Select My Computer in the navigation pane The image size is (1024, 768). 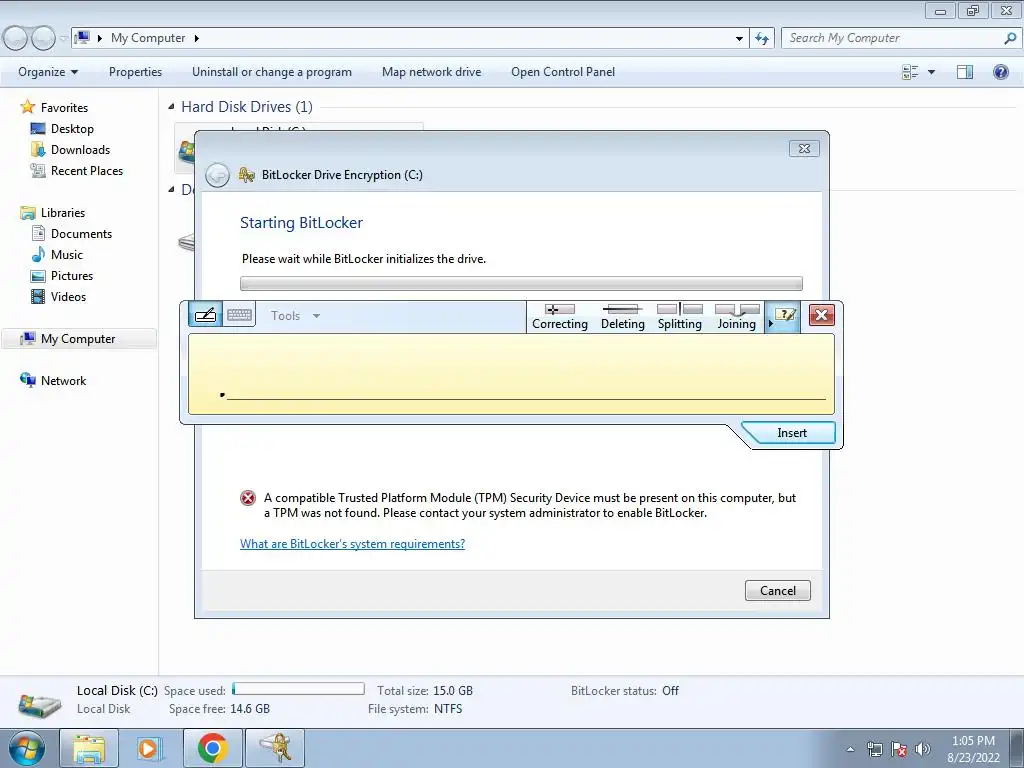tap(79, 339)
